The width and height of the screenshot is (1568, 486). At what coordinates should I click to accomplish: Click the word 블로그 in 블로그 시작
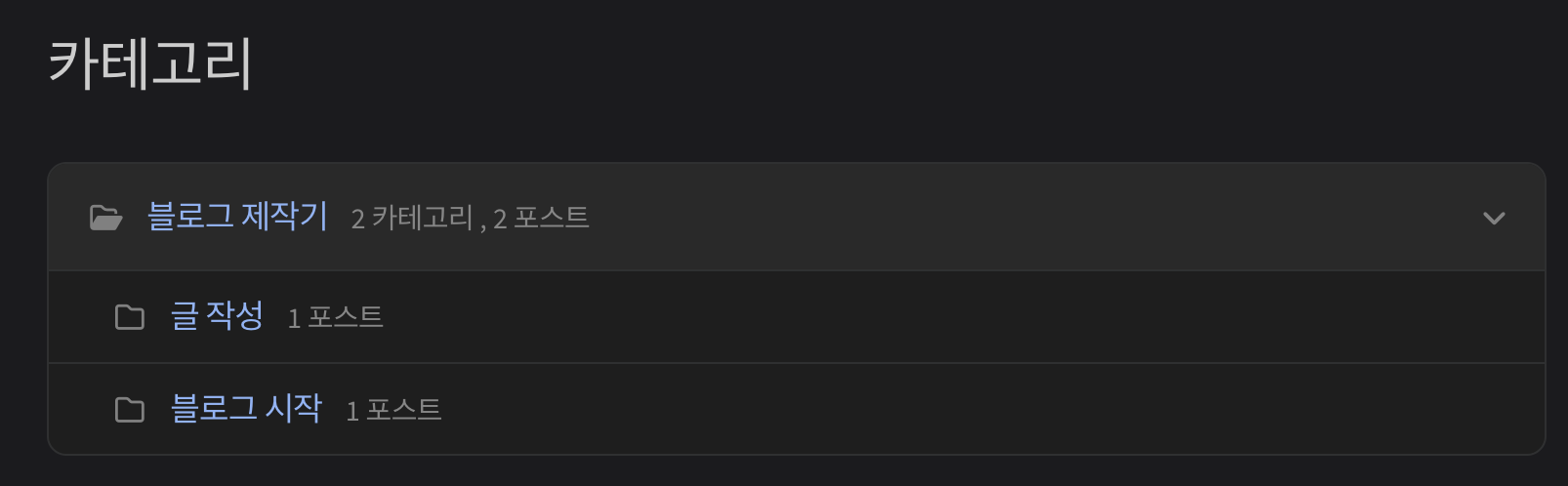(214, 408)
